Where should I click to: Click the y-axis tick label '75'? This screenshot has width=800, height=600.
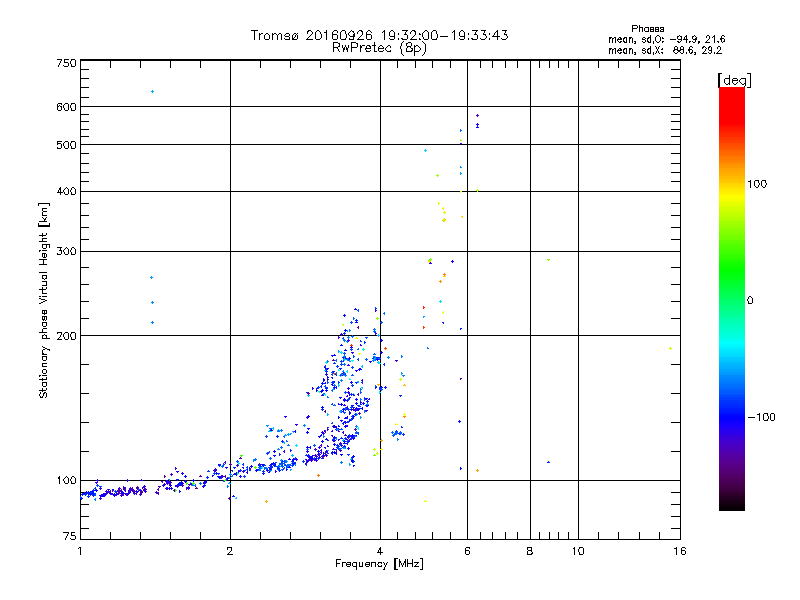[x=70, y=536]
